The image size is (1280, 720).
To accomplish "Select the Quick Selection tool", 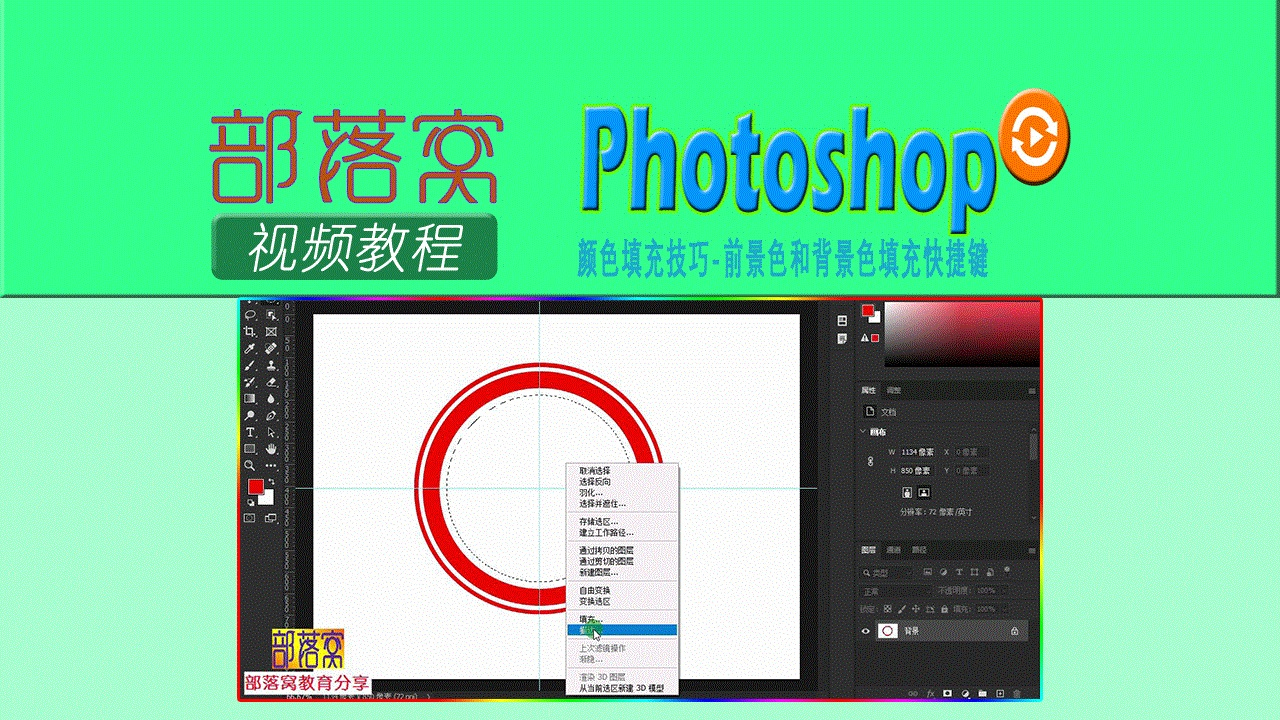I will (271, 314).
